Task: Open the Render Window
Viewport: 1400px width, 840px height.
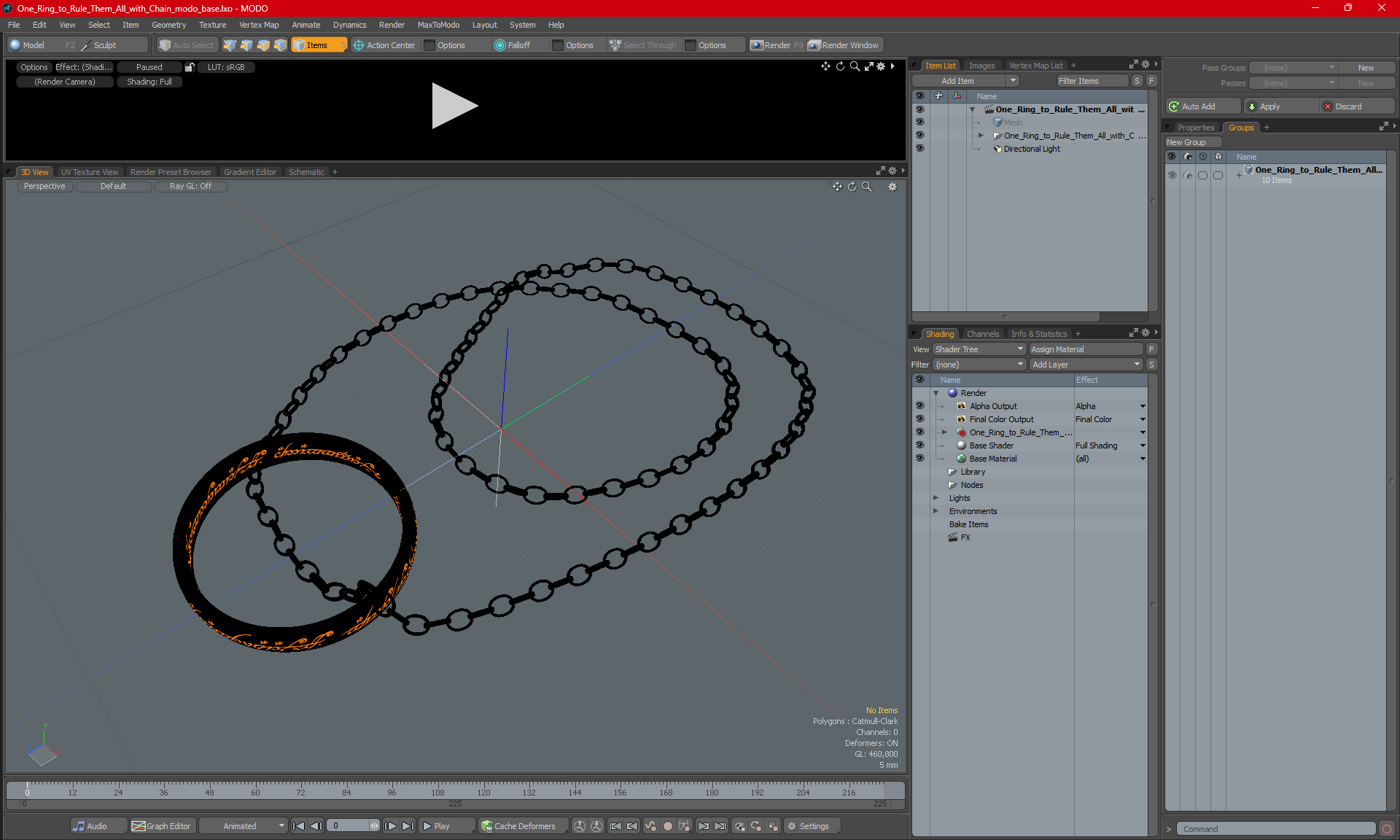Action: click(x=844, y=45)
